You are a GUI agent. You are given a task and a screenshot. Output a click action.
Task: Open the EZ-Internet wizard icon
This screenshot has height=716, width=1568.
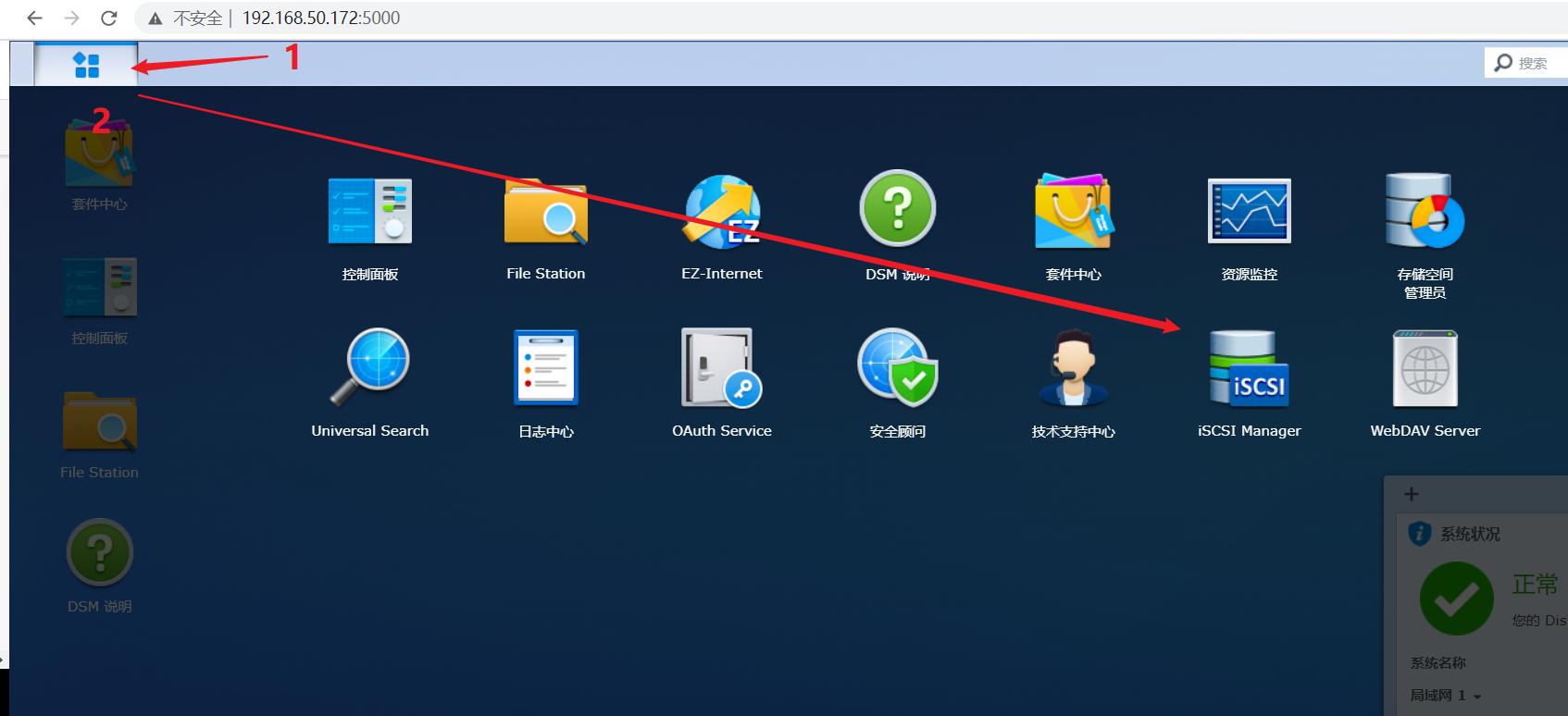point(722,212)
